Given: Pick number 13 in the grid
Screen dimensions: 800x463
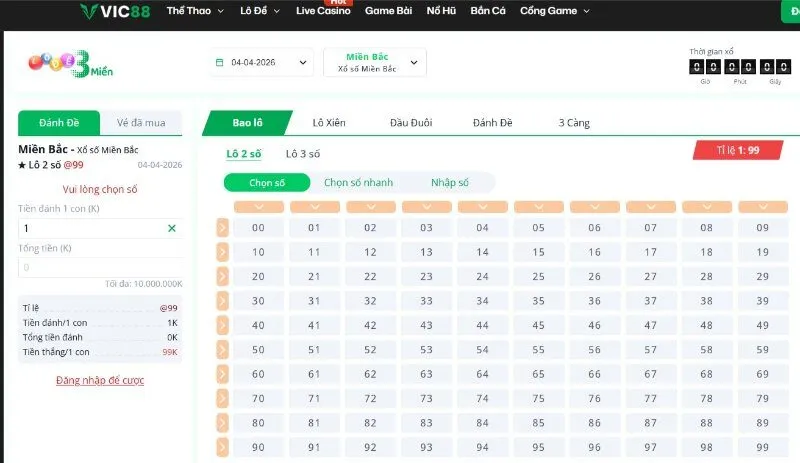Looking at the screenshot, I should click(427, 252).
